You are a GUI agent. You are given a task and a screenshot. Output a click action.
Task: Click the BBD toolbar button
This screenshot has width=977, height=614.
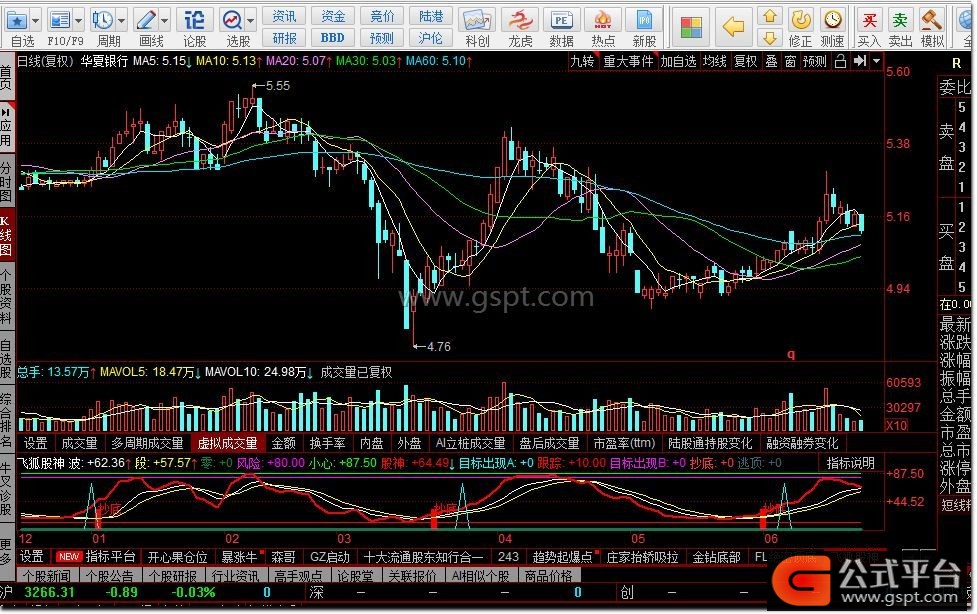332,38
